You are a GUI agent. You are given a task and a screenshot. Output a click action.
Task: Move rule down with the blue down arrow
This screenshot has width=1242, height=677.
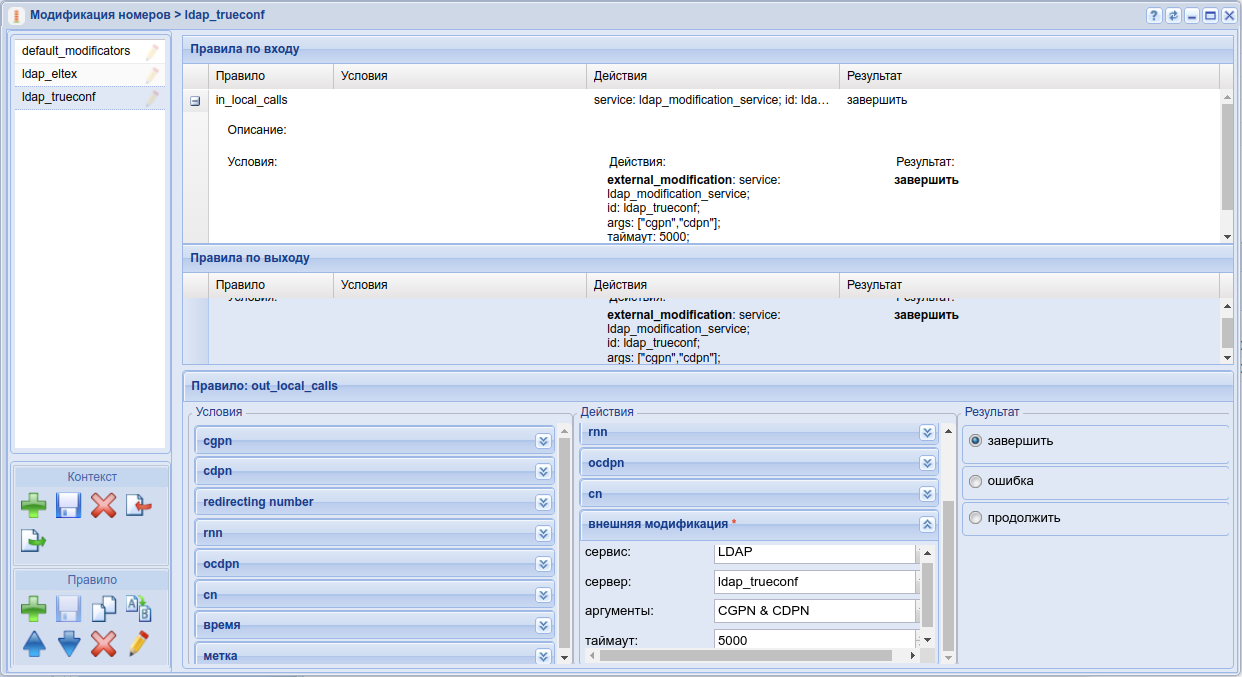[68, 643]
